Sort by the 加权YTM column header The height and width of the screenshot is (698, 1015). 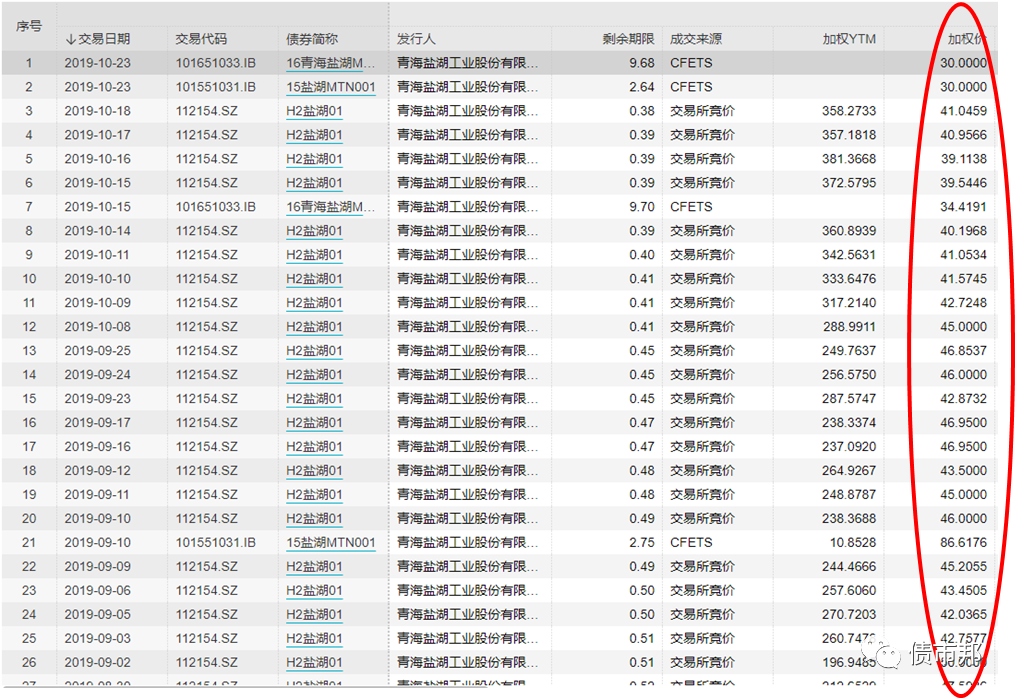[849, 39]
